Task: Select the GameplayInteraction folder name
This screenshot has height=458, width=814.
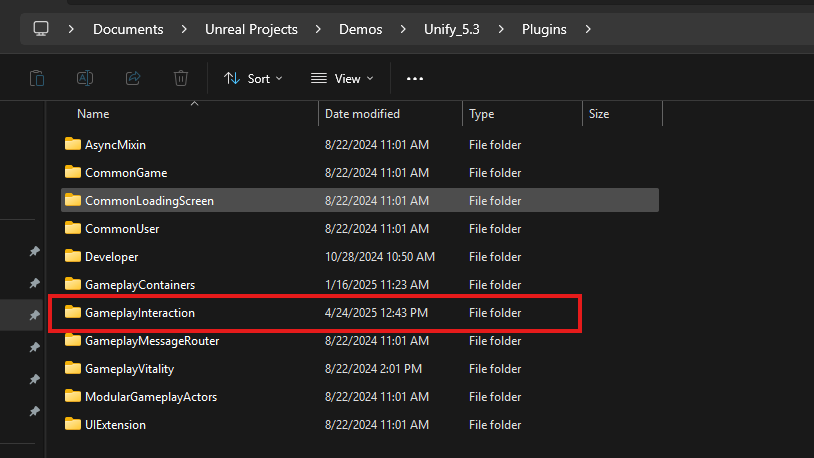Action: pos(140,313)
